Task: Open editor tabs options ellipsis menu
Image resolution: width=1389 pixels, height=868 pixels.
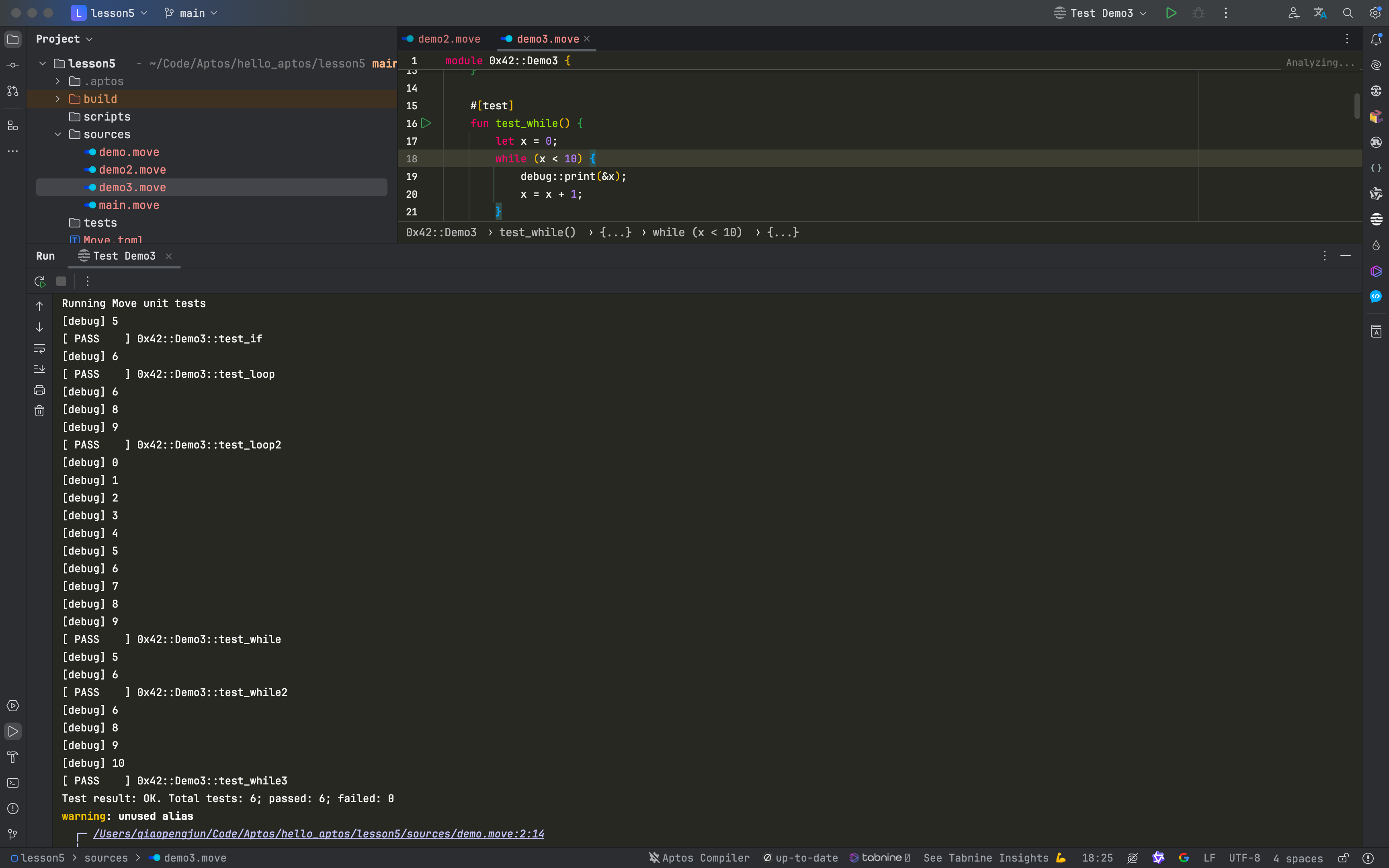Action: [x=1346, y=39]
